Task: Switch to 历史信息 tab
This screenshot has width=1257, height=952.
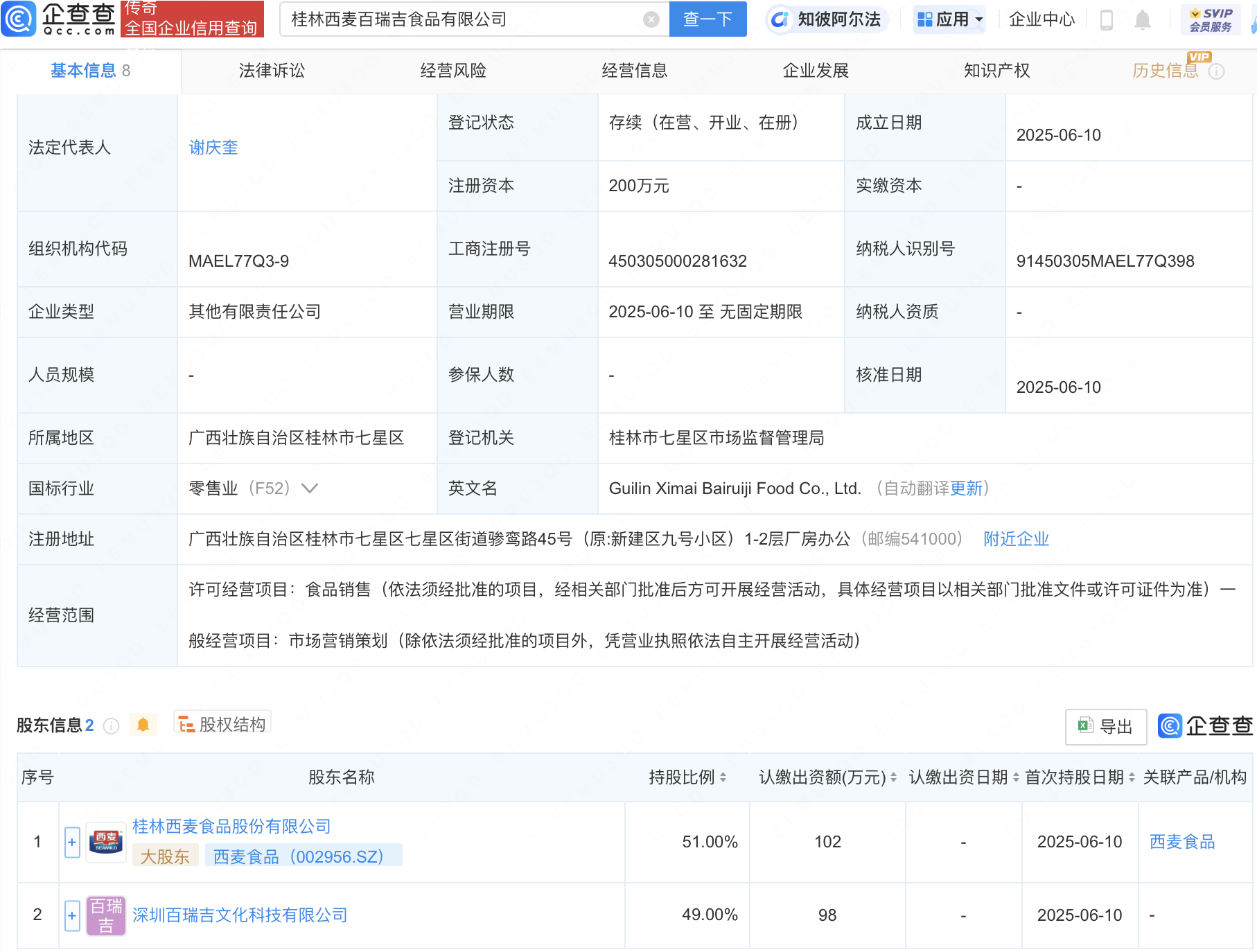Action: (x=1165, y=71)
